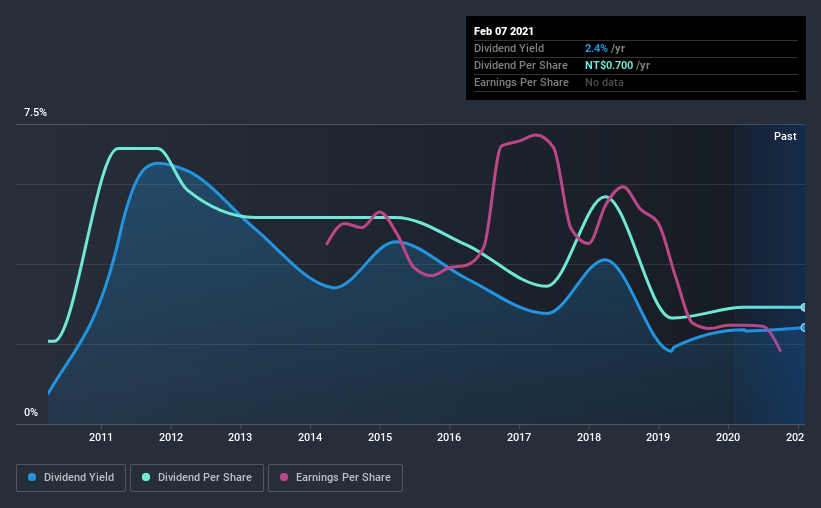Click the 2014 x-axis label
The height and width of the screenshot is (508, 821).
point(310,437)
